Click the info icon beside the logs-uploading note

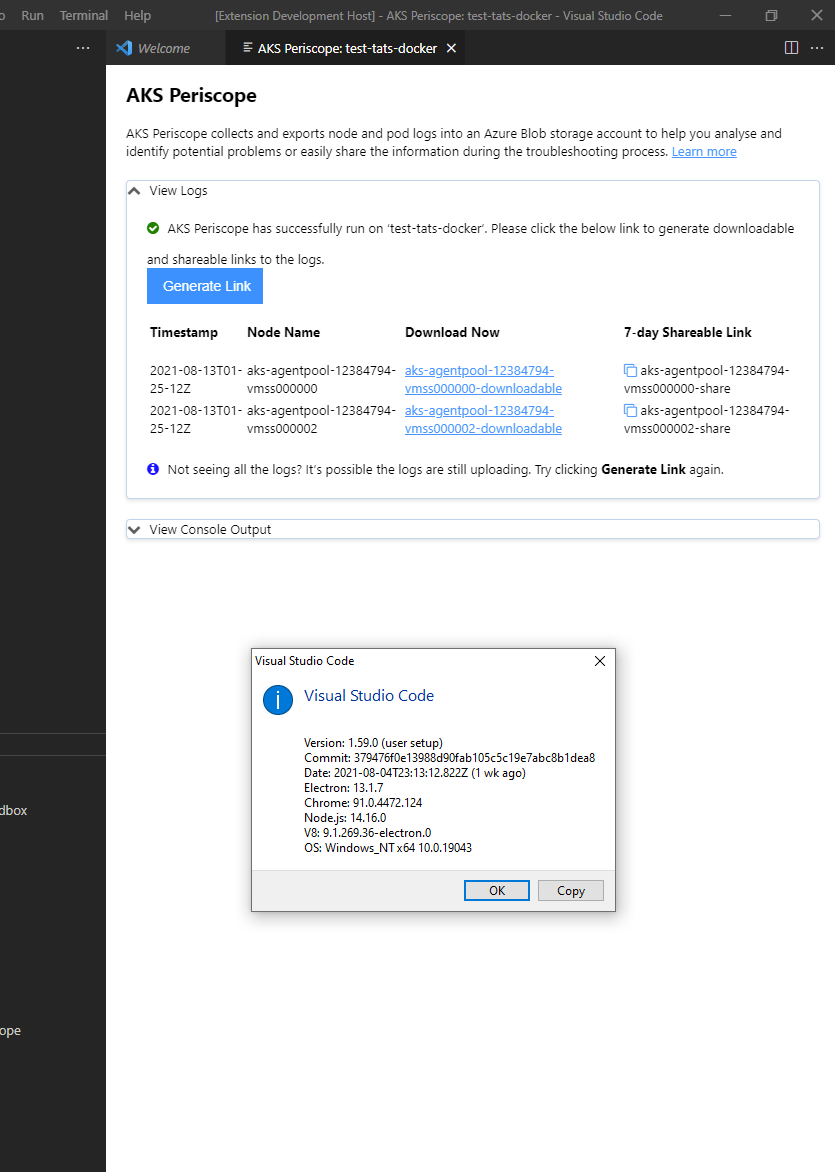[x=152, y=468]
